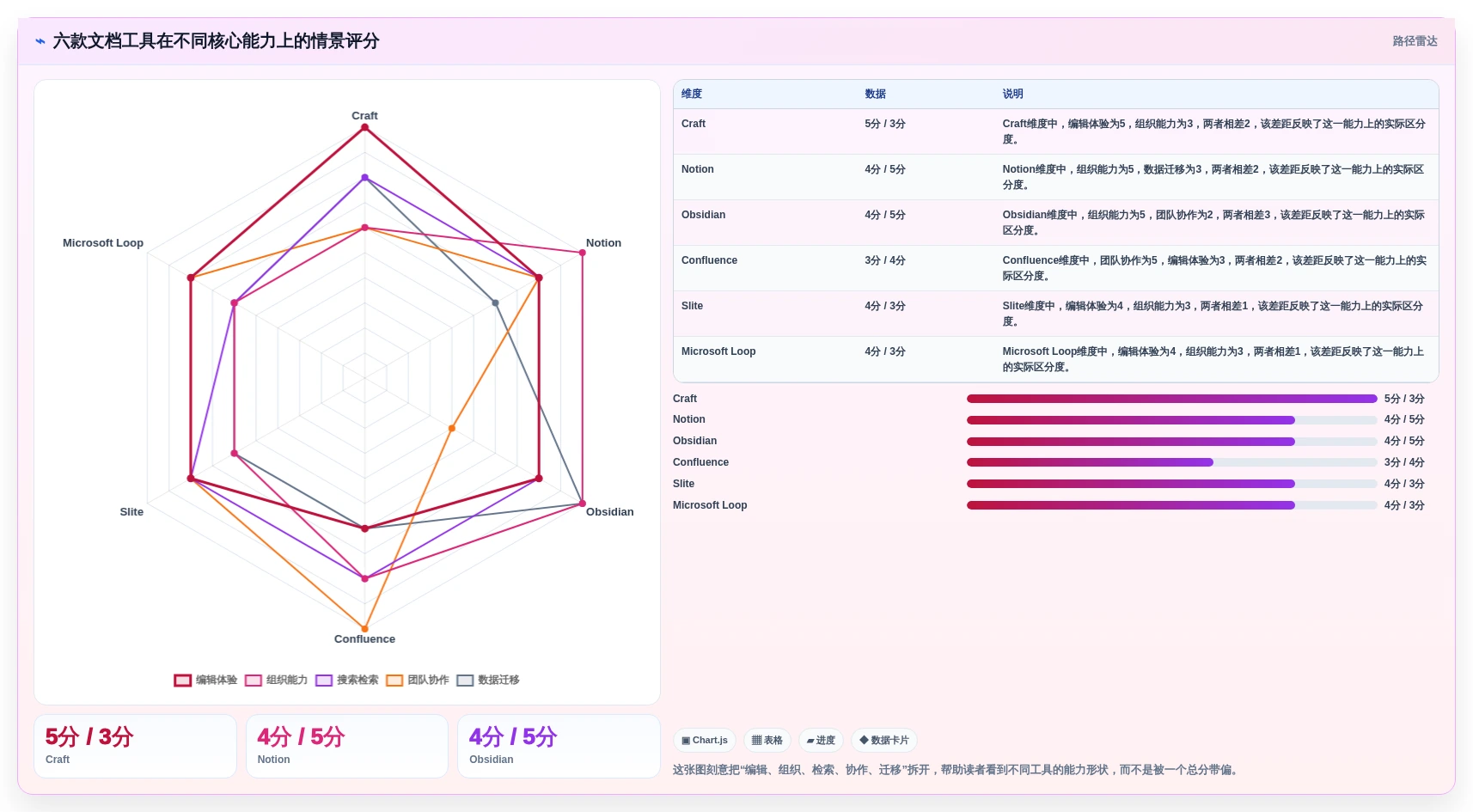Screen dimensions: 1473x812
Task: Click the Confluence progress bar
Action: tap(1171, 462)
